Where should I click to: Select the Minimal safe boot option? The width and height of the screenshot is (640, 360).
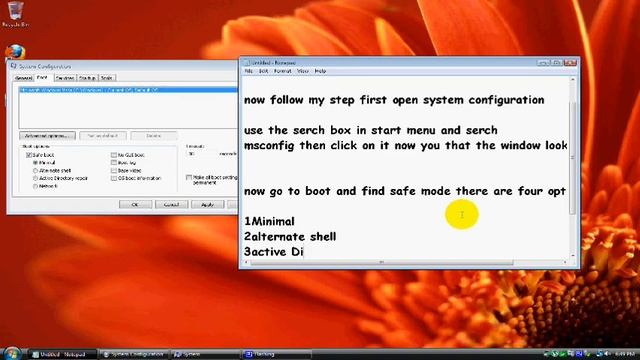(x=36, y=163)
